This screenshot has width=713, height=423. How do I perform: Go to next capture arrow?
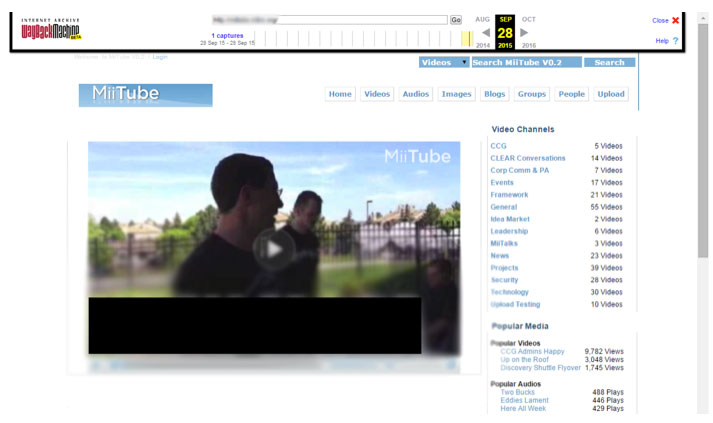click(x=524, y=33)
